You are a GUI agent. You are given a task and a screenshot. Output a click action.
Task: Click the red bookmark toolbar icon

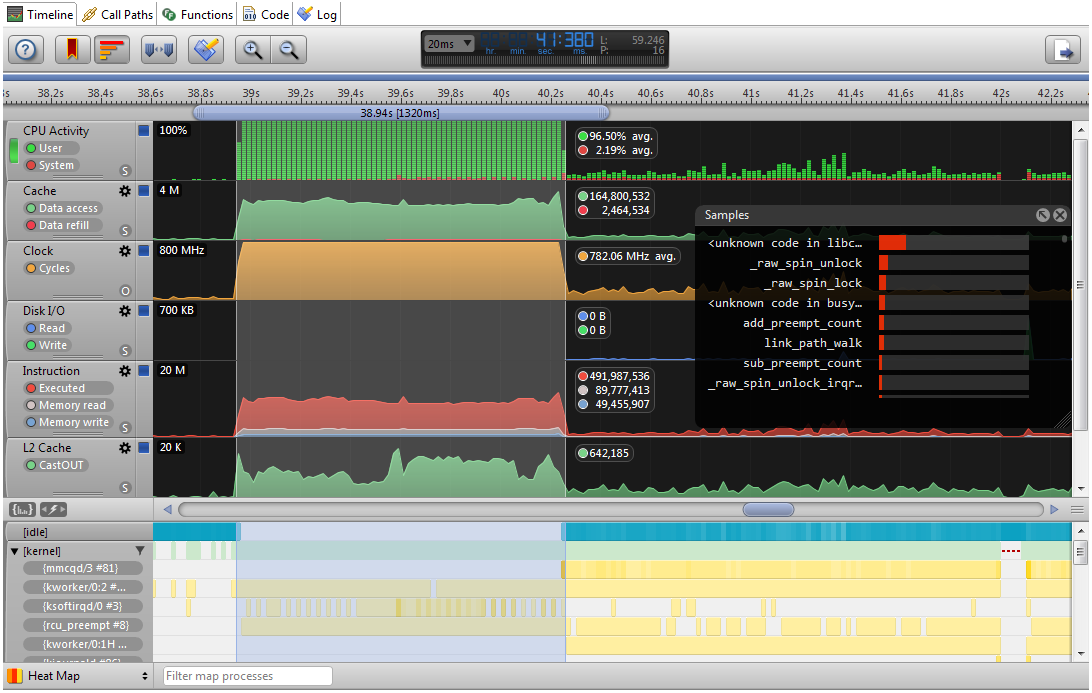click(72, 49)
